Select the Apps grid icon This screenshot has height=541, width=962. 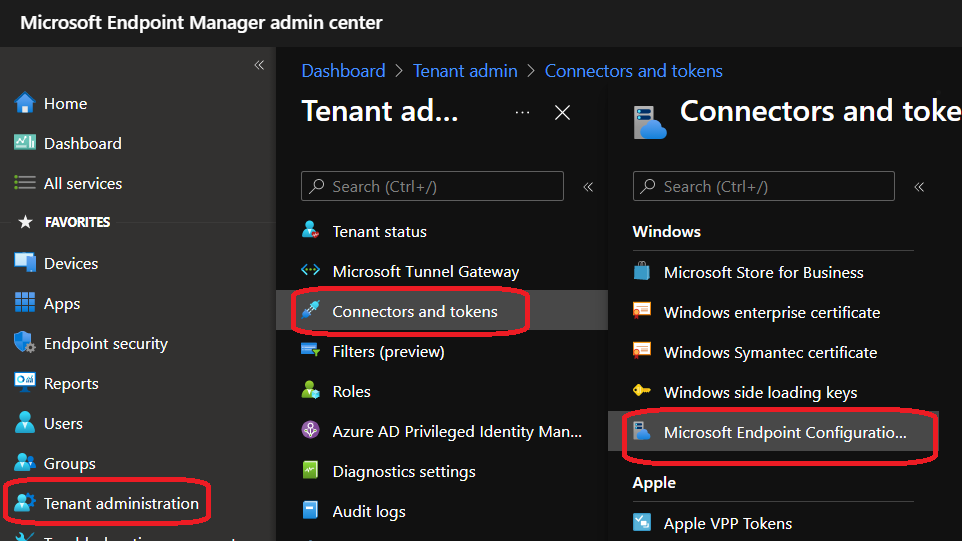point(25,303)
